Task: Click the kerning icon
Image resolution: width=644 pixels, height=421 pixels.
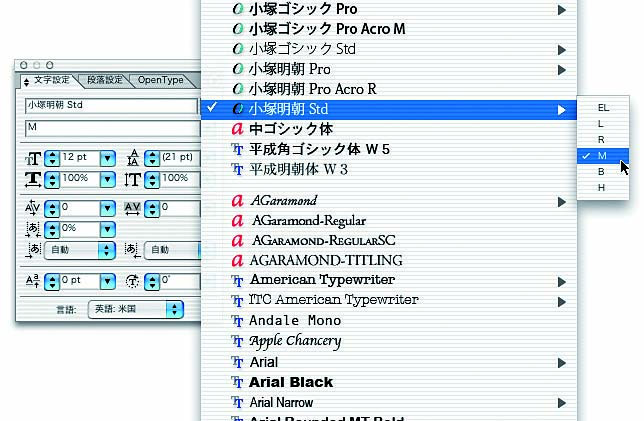Action: click(33, 208)
